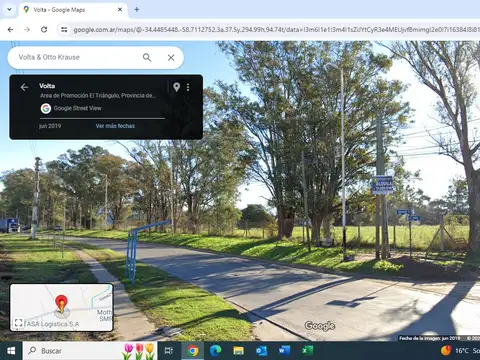This screenshot has height=360, width=480.
Task: Go forward in browser history
Action: pos(27,30)
